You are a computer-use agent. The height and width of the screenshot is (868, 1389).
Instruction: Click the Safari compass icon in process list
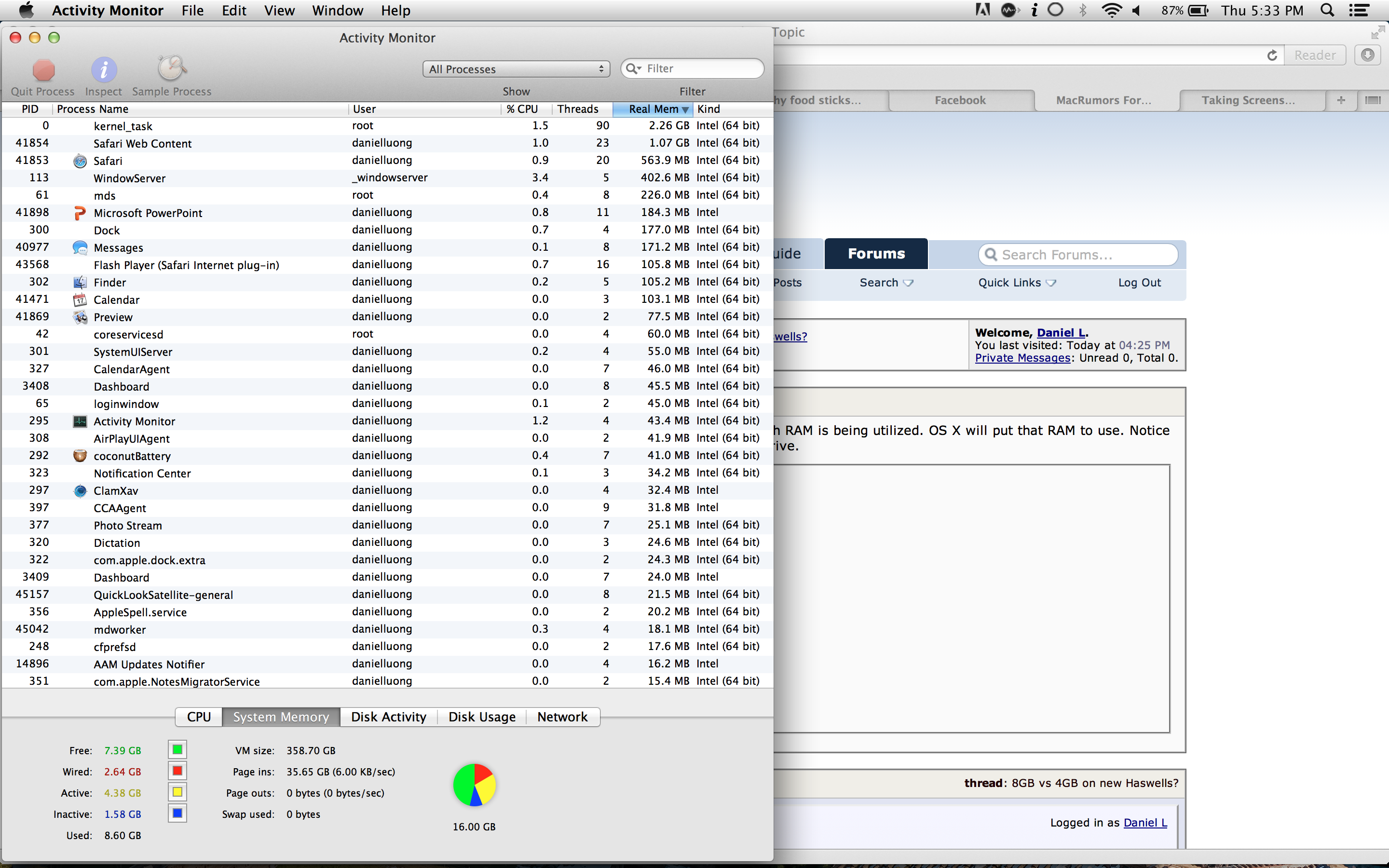[x=81, y=161]
